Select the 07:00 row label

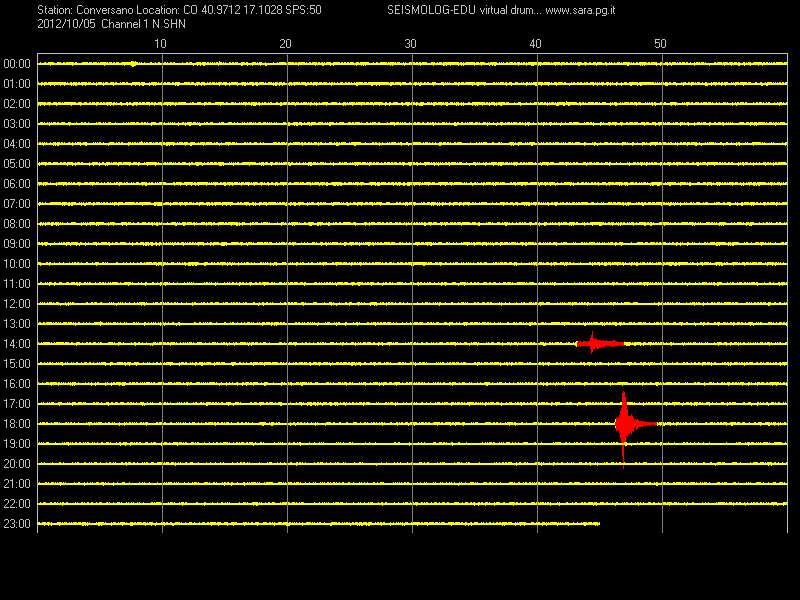17,204
